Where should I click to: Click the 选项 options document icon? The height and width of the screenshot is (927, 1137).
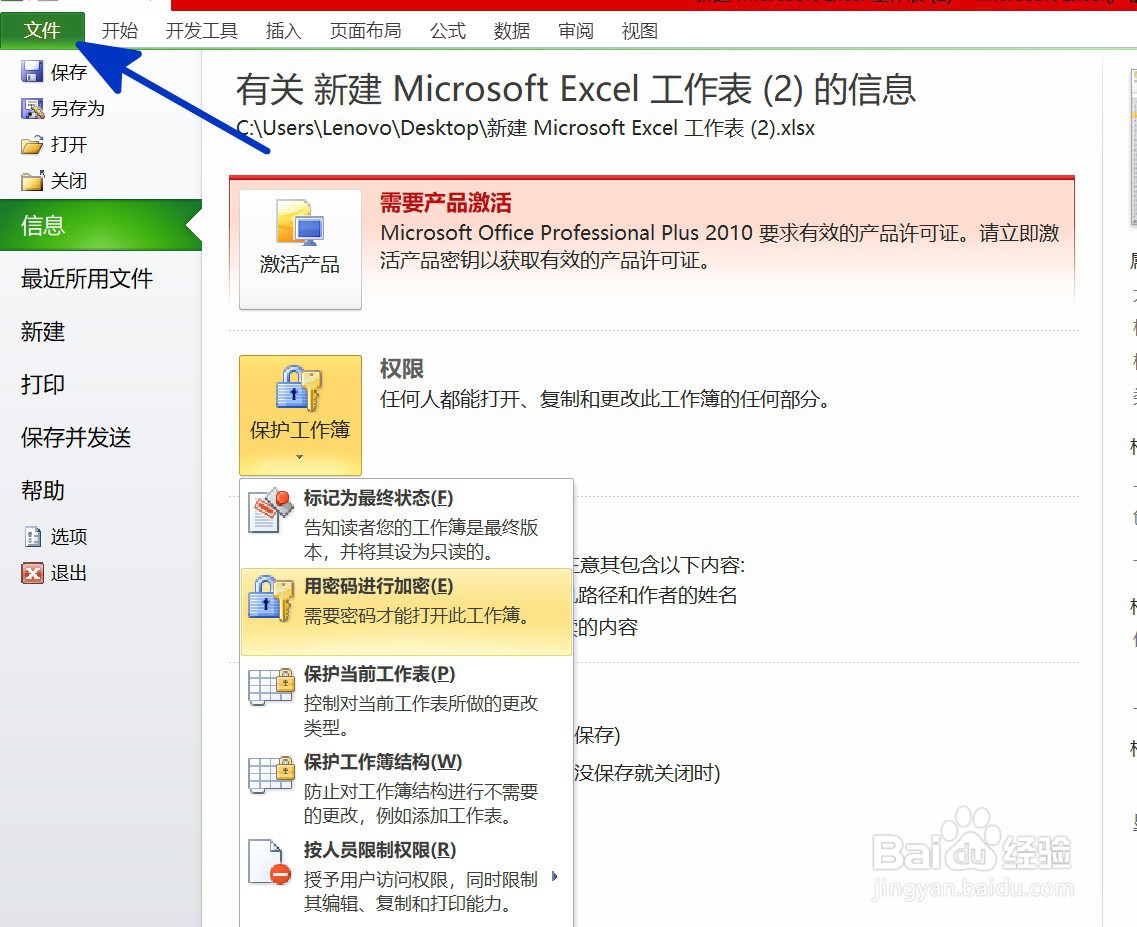tap(33, 536)
